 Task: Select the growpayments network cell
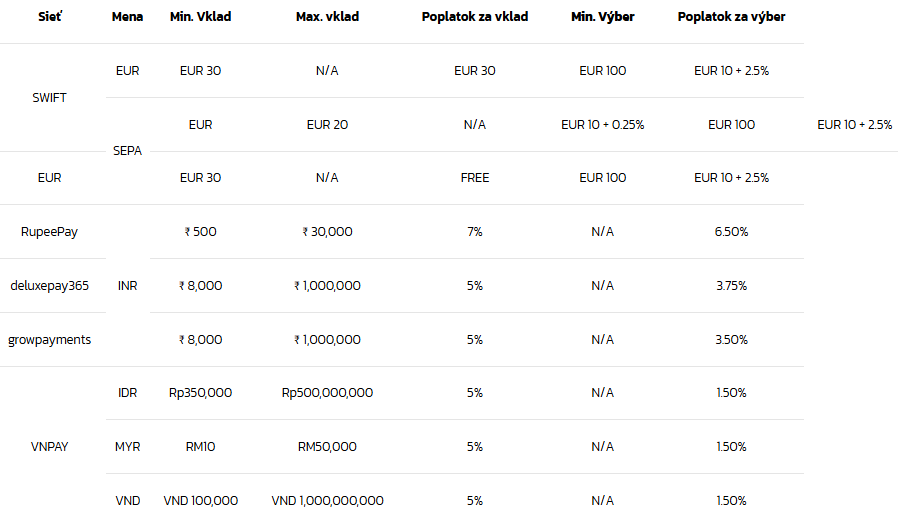click(49, 340)
